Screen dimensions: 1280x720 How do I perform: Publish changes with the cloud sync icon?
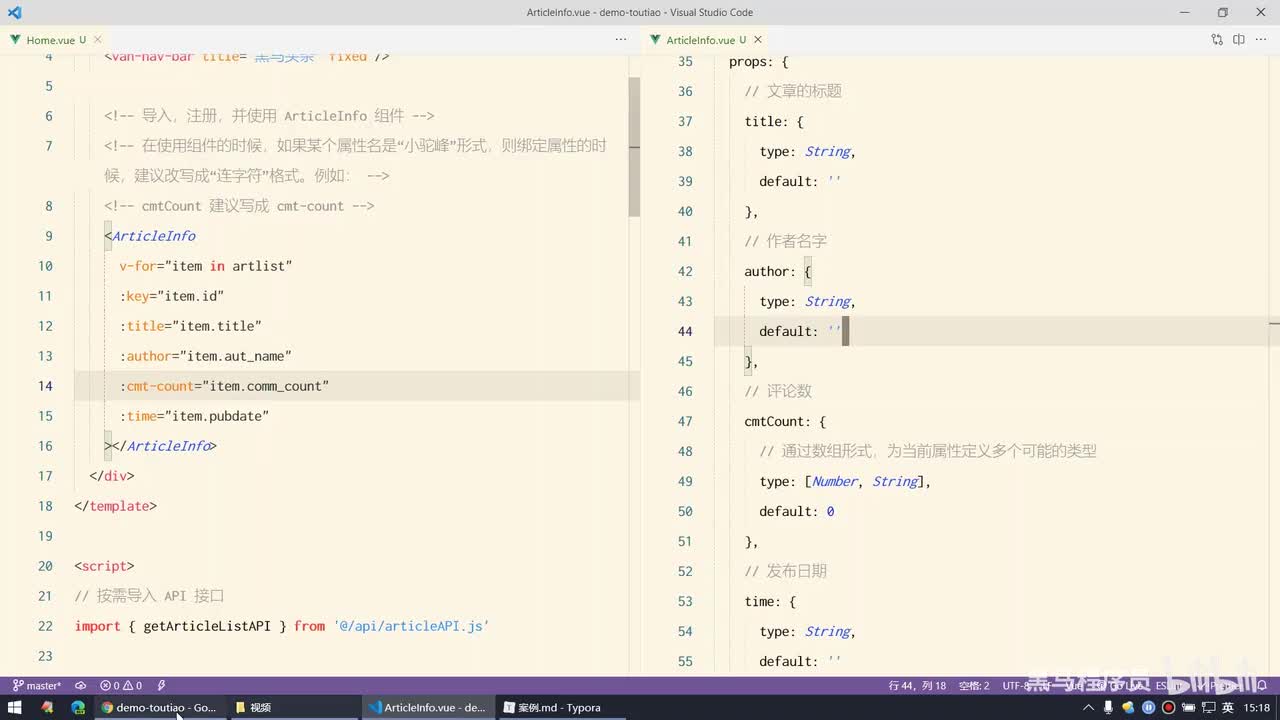[81, 686]
